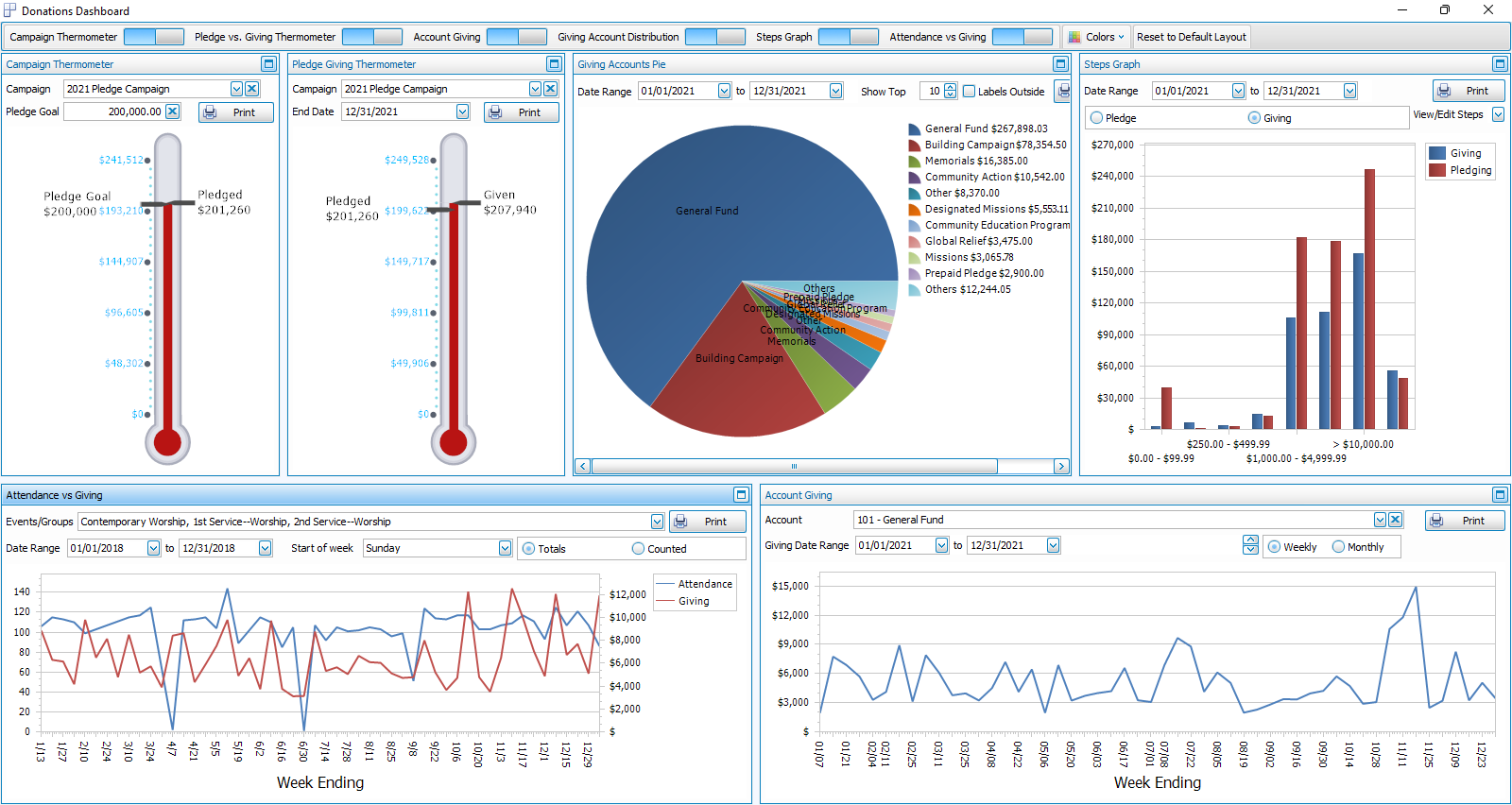Viewport: 1512px width, 805px height.
Task: Clear the Account selection in Account Giving
Action: (1395, 520)
